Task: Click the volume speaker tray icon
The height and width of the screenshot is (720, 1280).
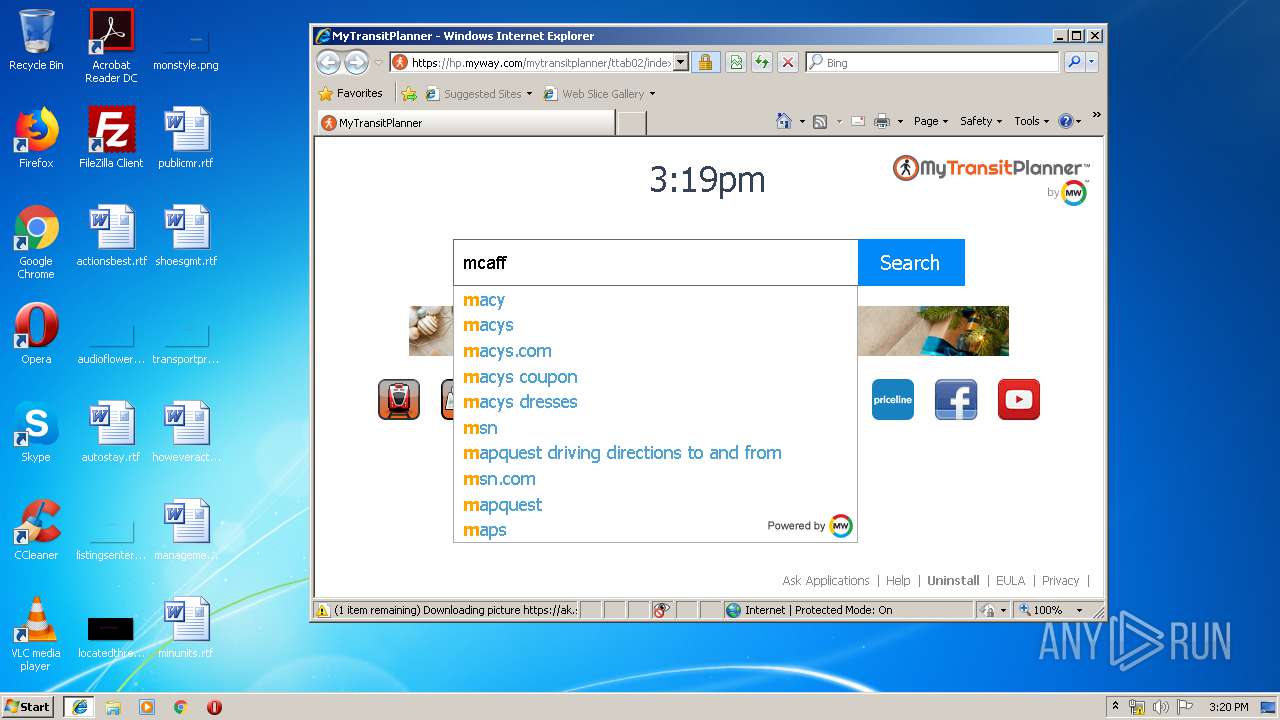Action: pyautogui.click(x=1162, y=707)
